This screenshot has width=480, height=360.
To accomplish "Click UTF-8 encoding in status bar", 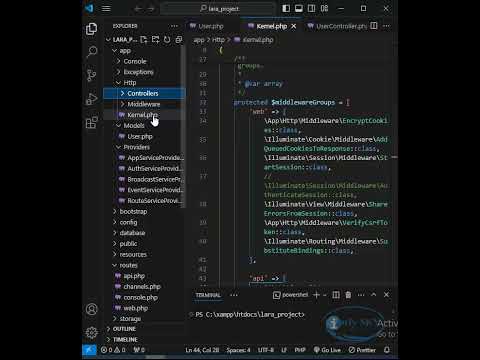I will pos(266,350).
